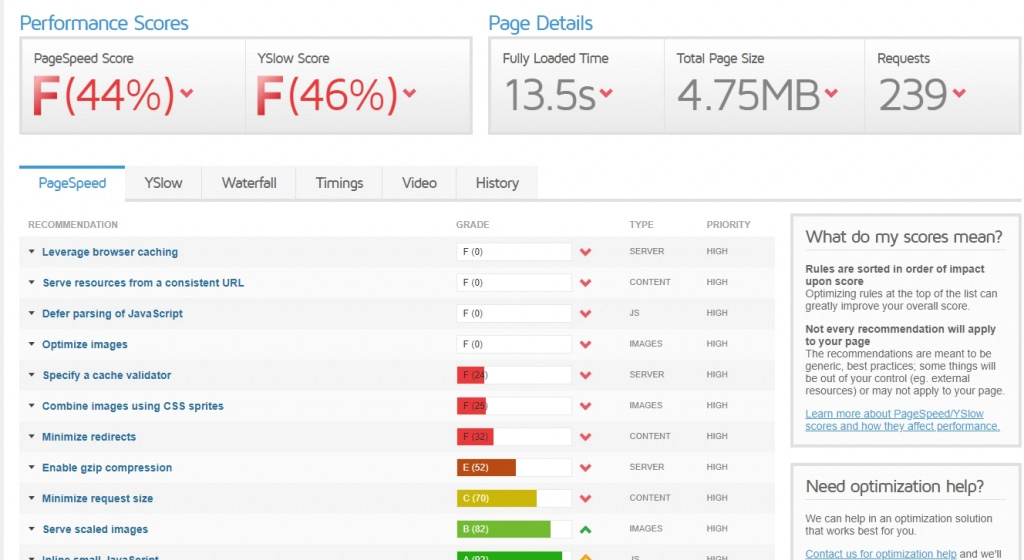Image resolution: width=1024 pixels, height=560 pixels.
Task: Click the 'What do my scores mean?' heading
Action: coord(904,237)
